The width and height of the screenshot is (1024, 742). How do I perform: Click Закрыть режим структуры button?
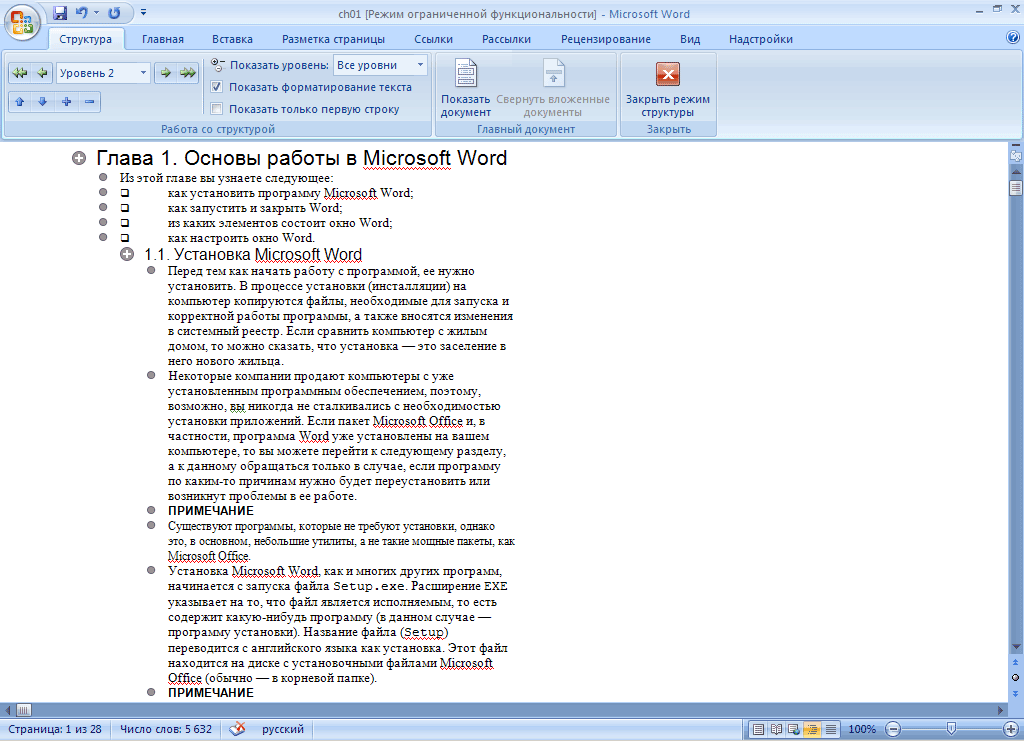pyautogui.click(x=667, y=88)
